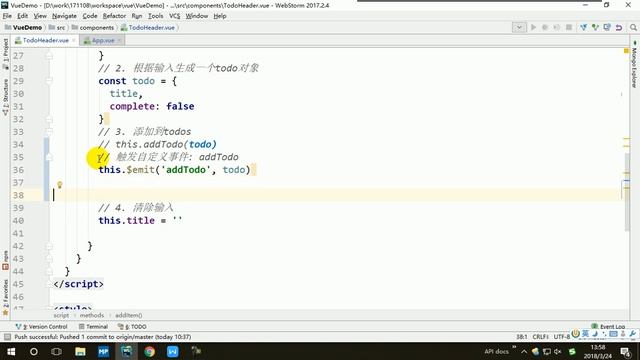Open the run configuration dropdown
Image resolution: width=640 pixels, height=360 pixels.
(x=519, y=27)
